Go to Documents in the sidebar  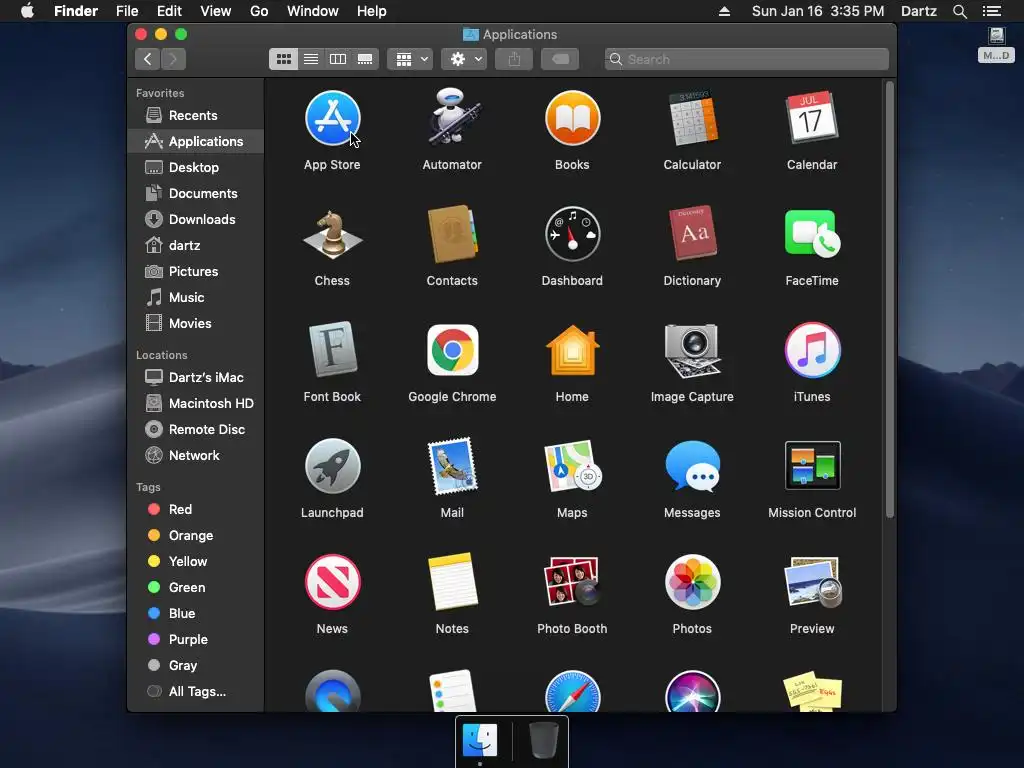coord(196,194)
